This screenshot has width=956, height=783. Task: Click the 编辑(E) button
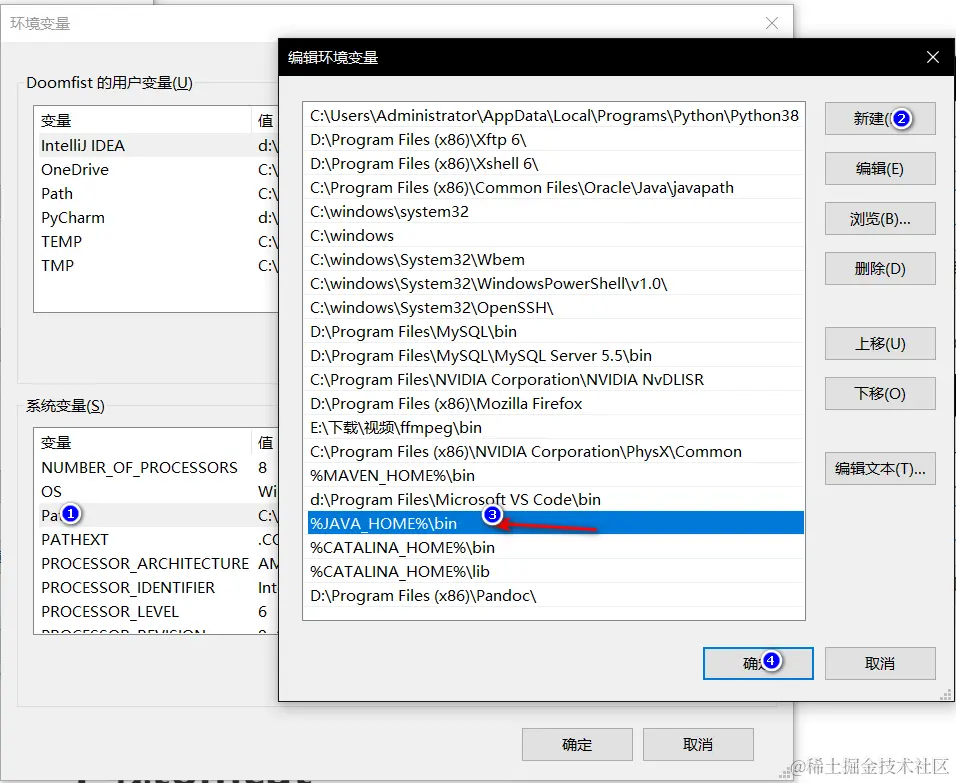[880, 168]
